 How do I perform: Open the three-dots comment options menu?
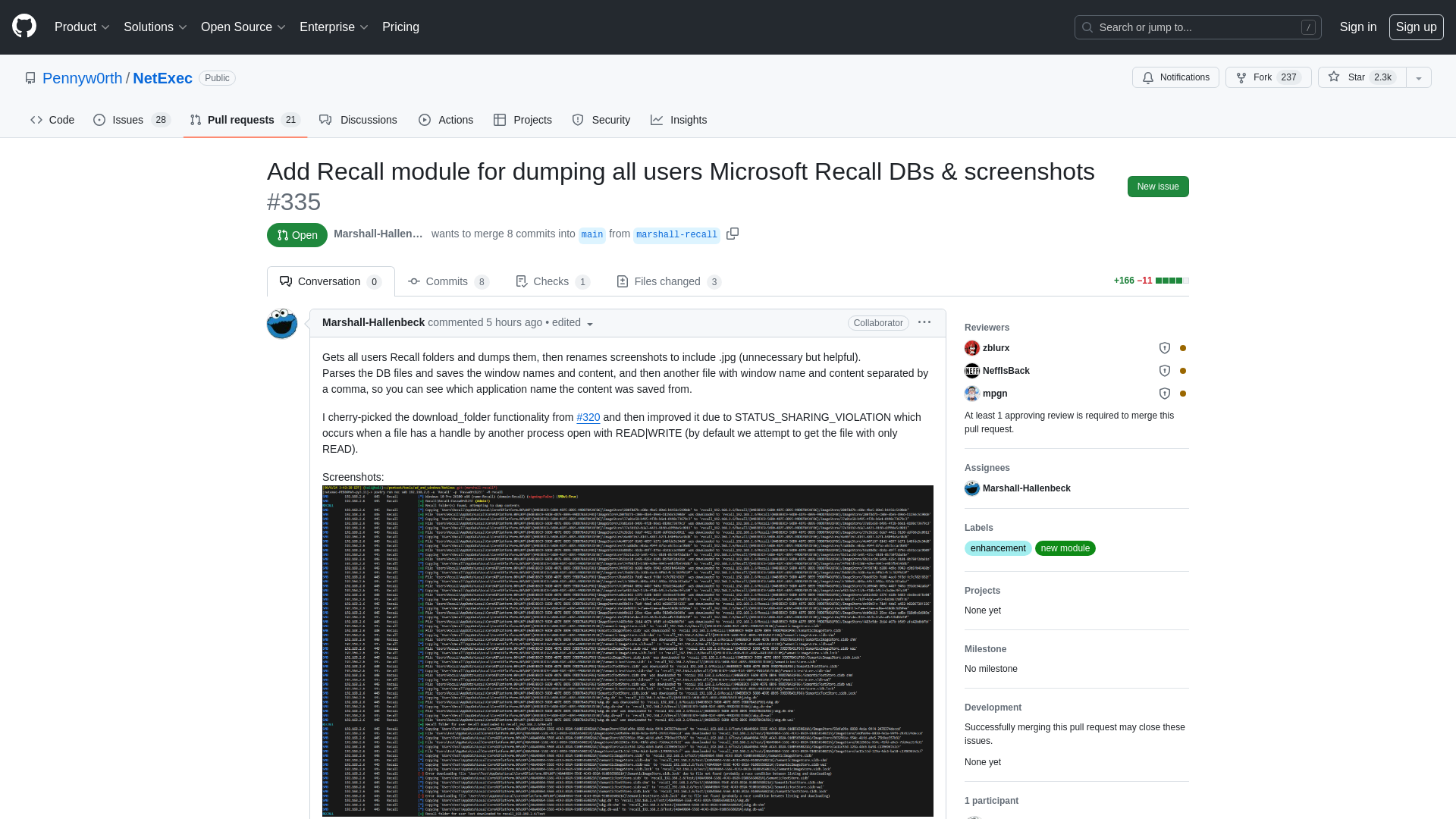924,322
